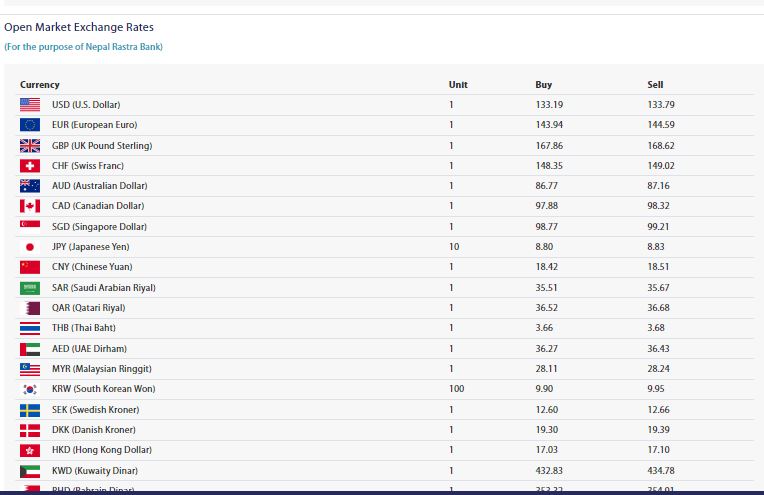Click the UK Pound Sterling flag icon
The image size is (764, 495).
pyautogui.click(x=30, y=146)
